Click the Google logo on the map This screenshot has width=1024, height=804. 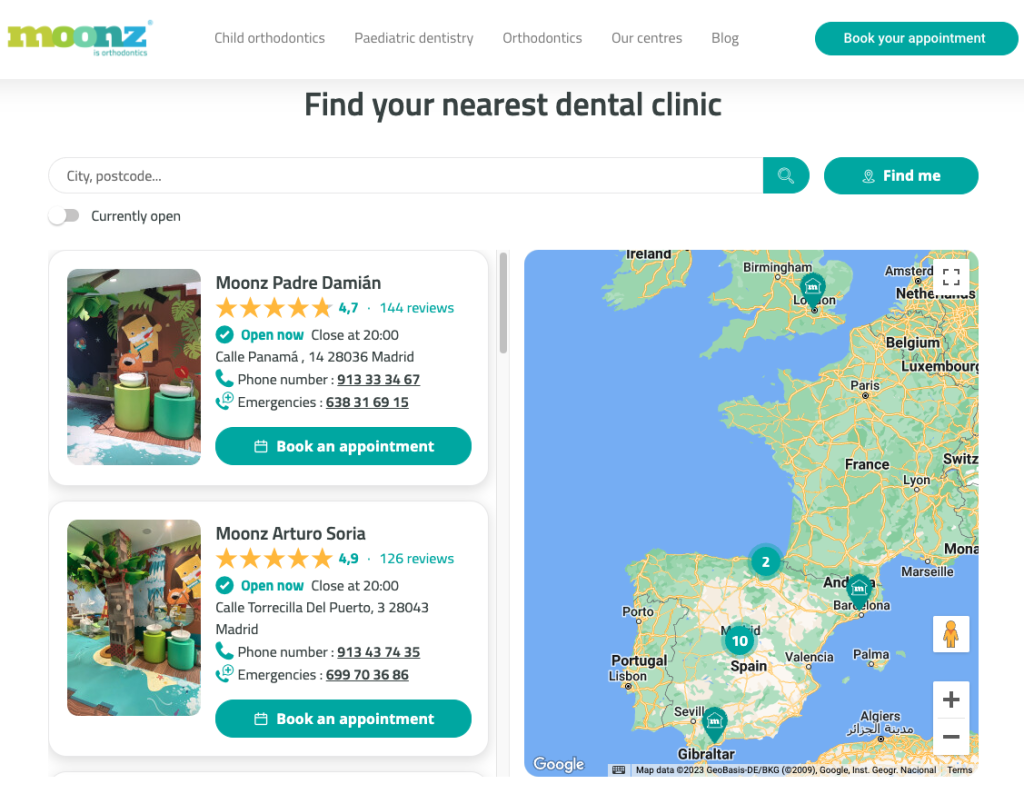tap(559, 764)
